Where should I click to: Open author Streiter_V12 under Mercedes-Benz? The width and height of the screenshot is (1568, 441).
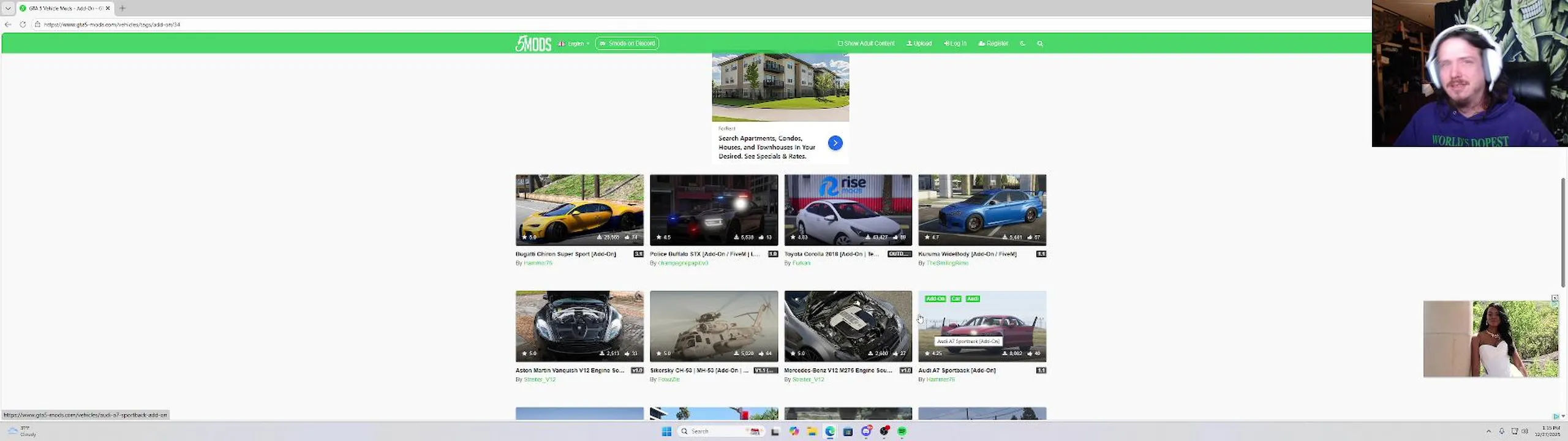click(808, 379)
